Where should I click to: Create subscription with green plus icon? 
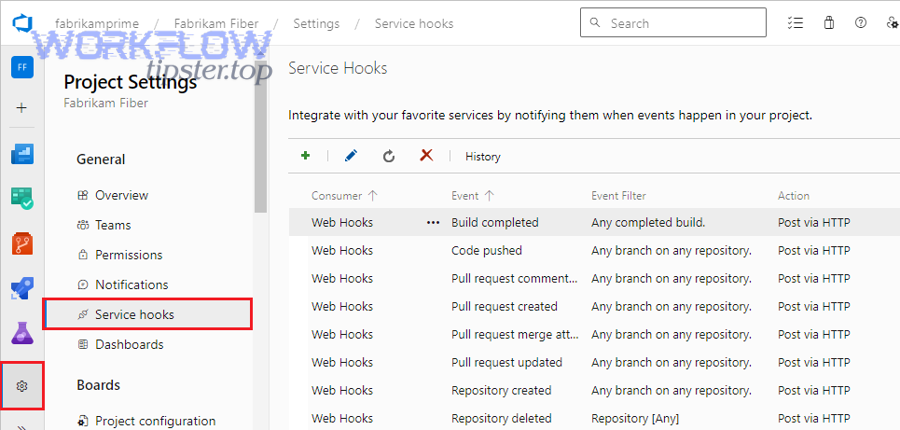pyautogui.click(x=305, y=156)
